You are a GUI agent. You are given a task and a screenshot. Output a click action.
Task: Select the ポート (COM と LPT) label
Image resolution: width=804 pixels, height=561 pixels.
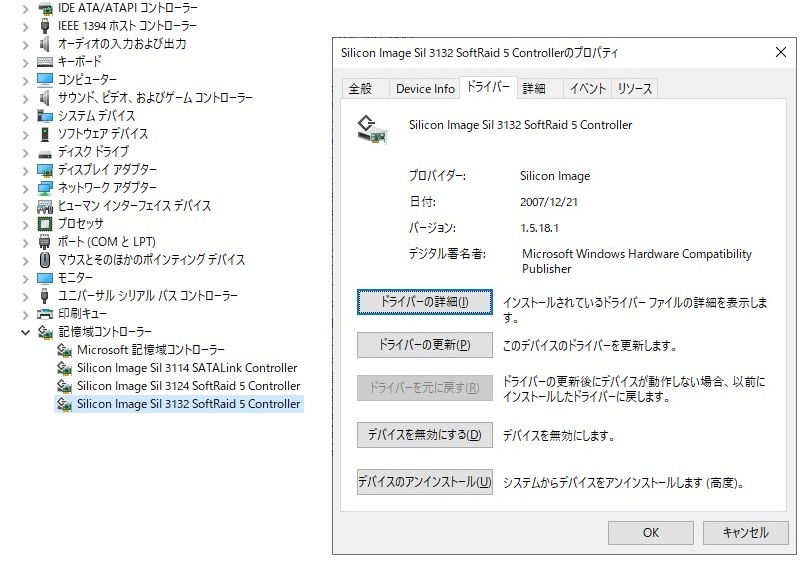click(x=107, y=242)
